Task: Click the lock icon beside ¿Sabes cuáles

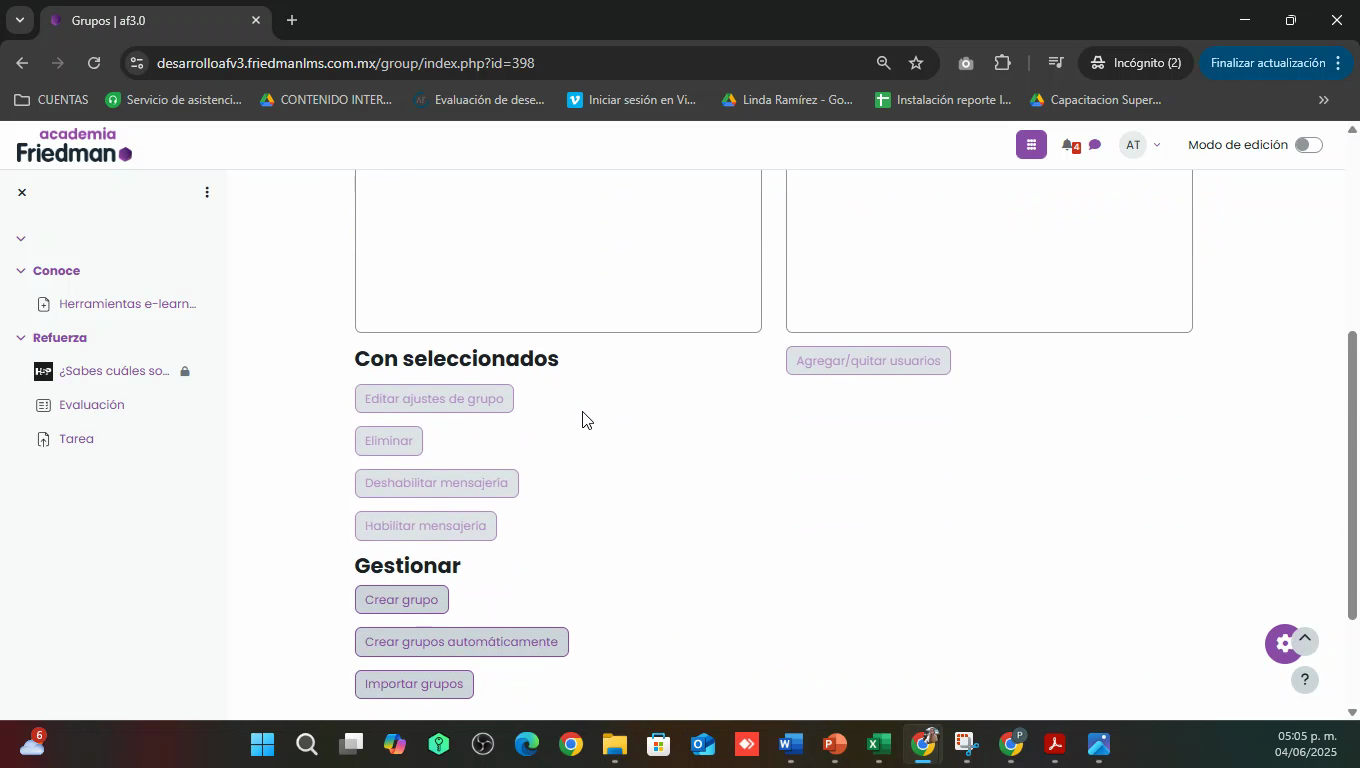Action: (185, 371)
